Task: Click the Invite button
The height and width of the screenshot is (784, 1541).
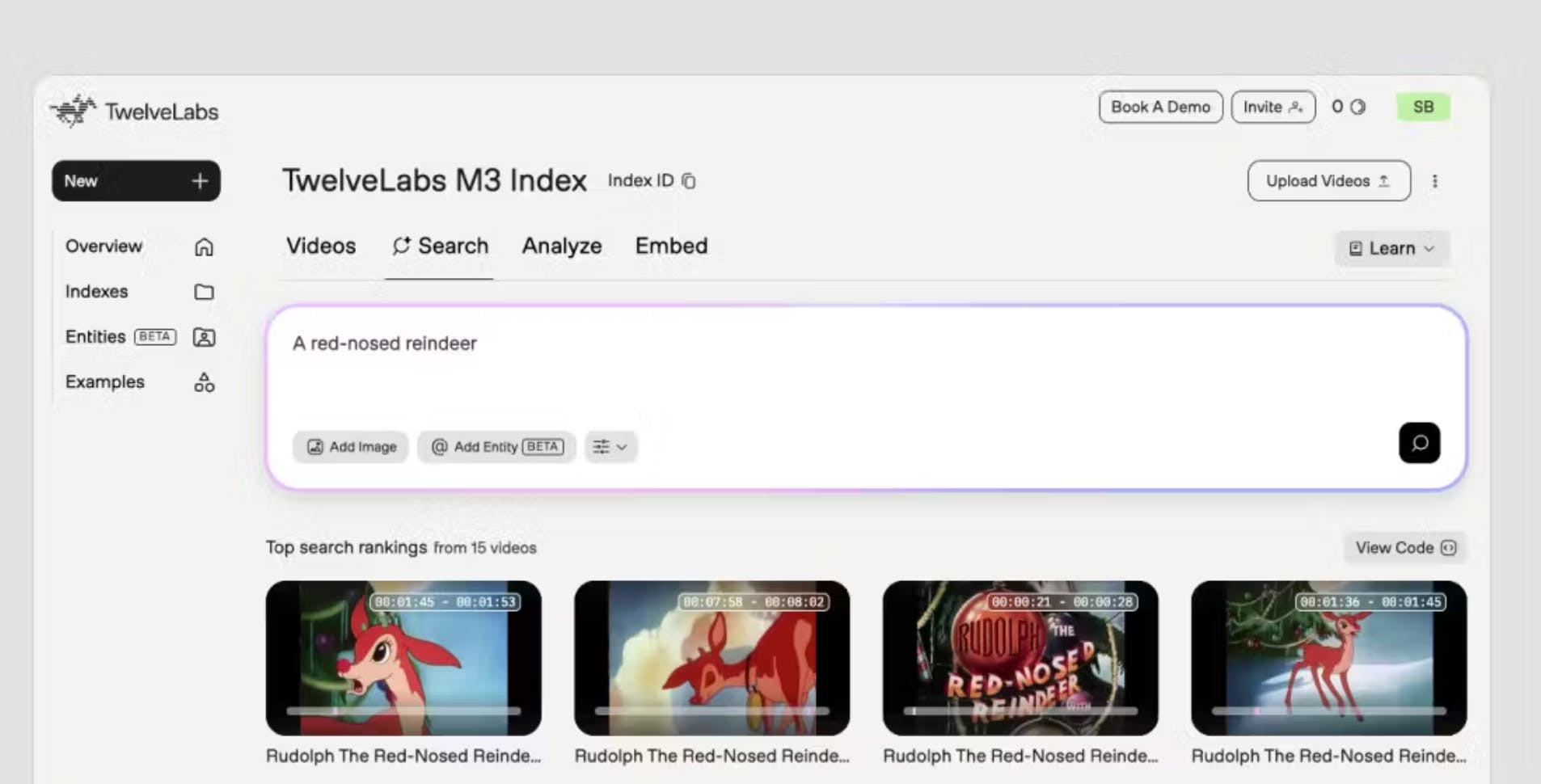Action: pyautogui.click(x=1273, y=107)
